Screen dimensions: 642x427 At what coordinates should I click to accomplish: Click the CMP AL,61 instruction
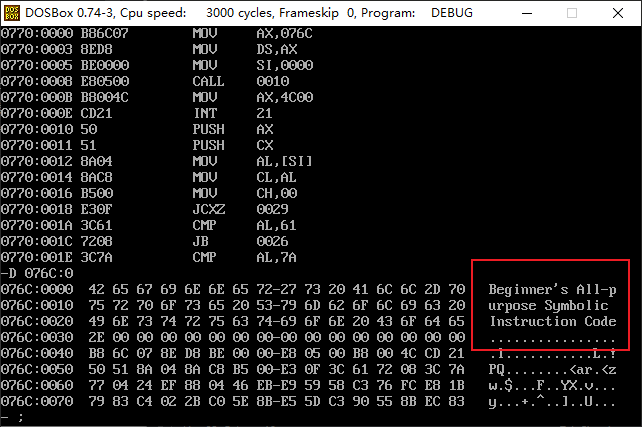click(149, 225)
